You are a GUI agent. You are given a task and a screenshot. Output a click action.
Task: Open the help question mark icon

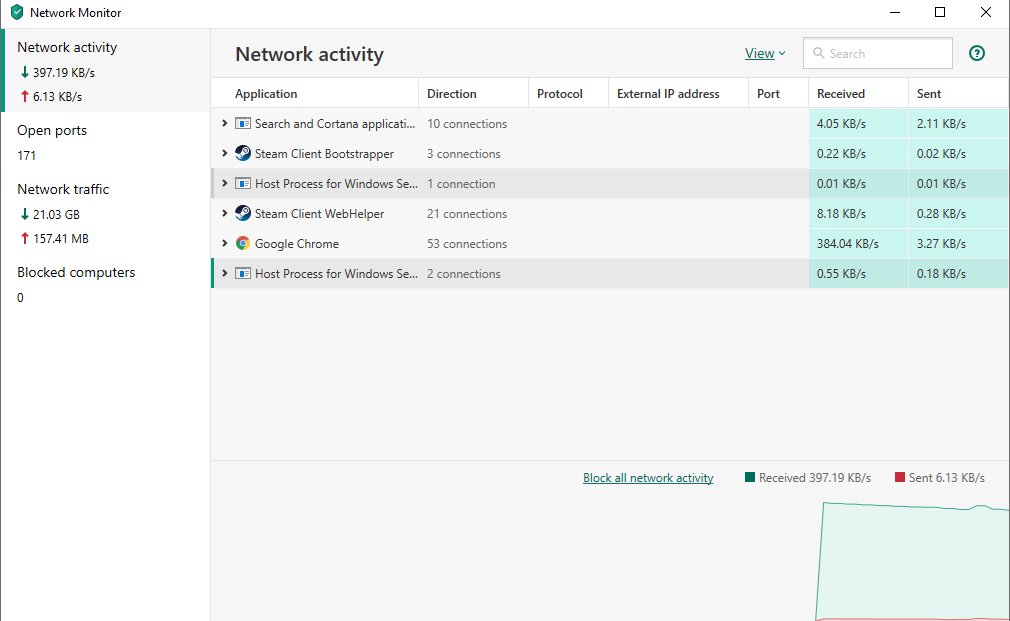(x=977, y=54)
